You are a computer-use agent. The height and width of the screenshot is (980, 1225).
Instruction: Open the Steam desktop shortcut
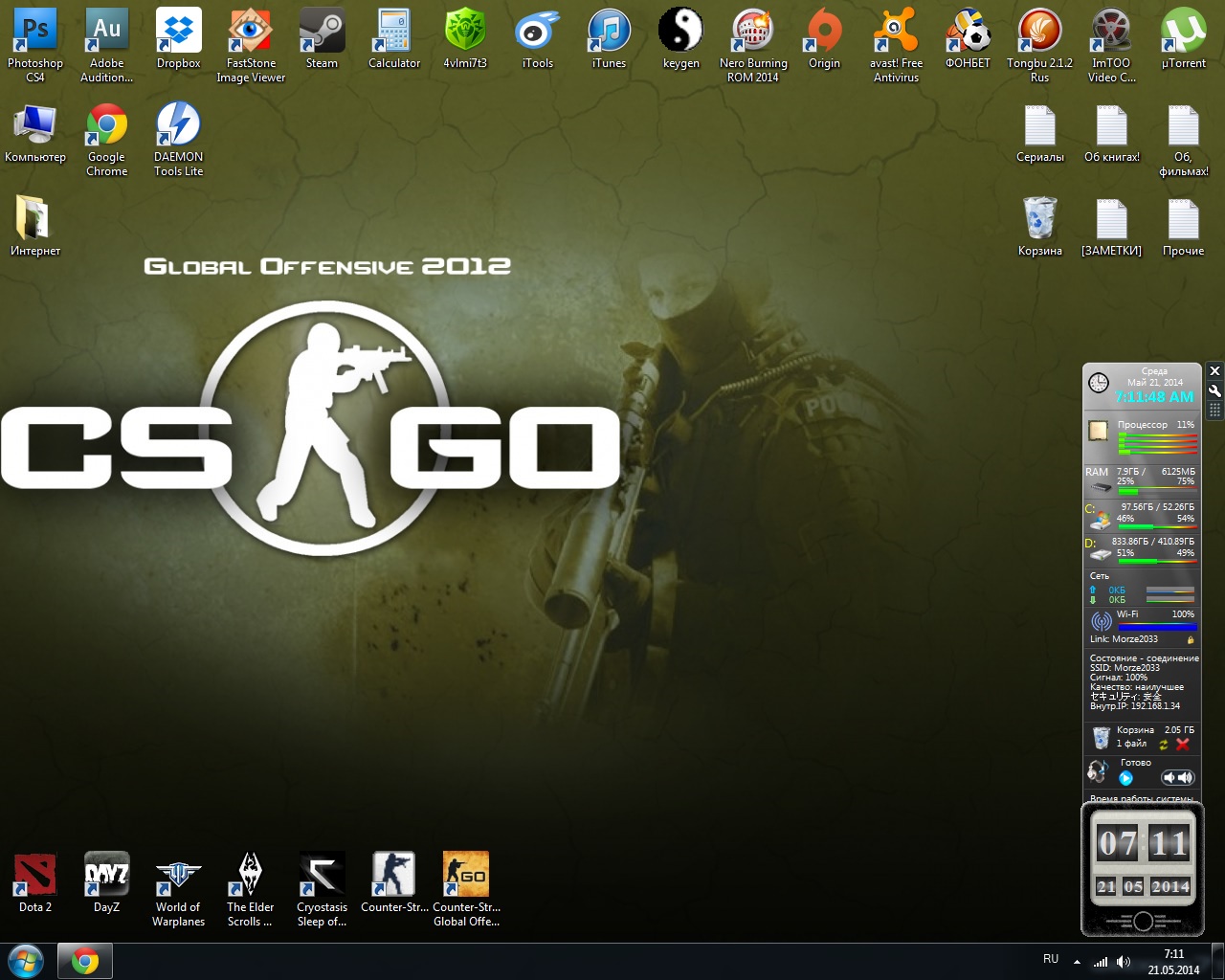coord(322,33)
